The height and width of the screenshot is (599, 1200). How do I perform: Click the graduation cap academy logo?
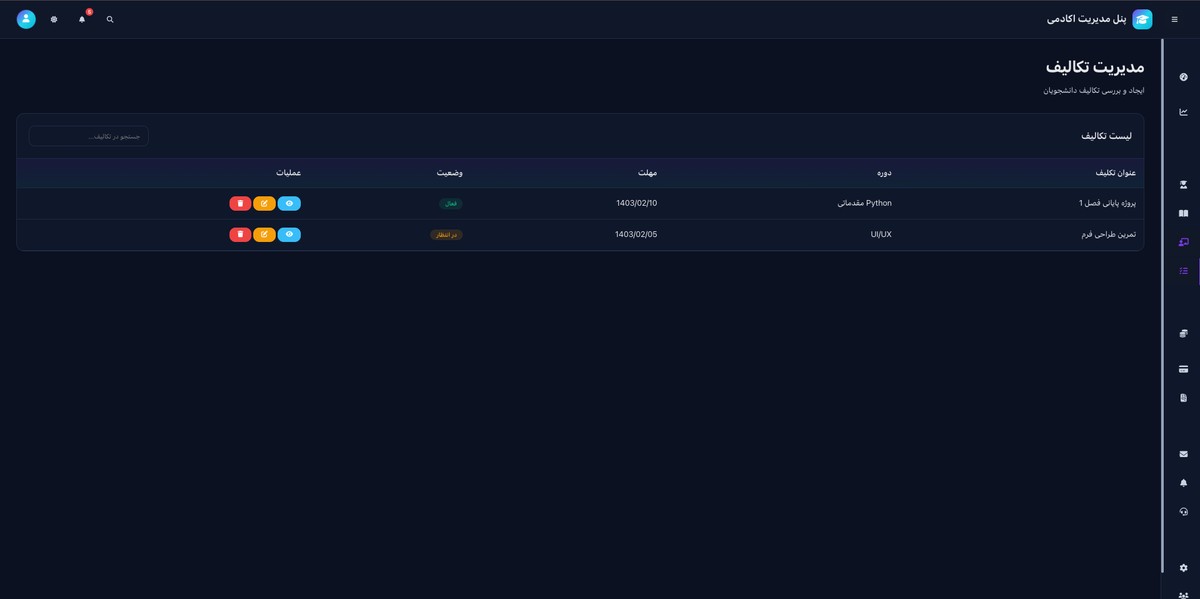[1142, 19]
